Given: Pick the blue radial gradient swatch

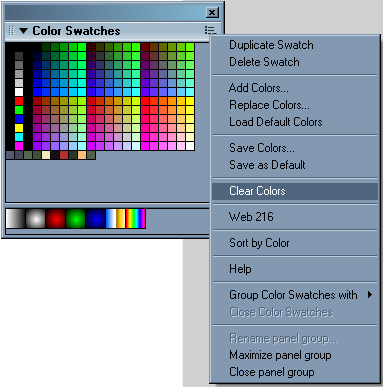Looking at the screenshot, I should pyautogui.click(x=96, y=219).
